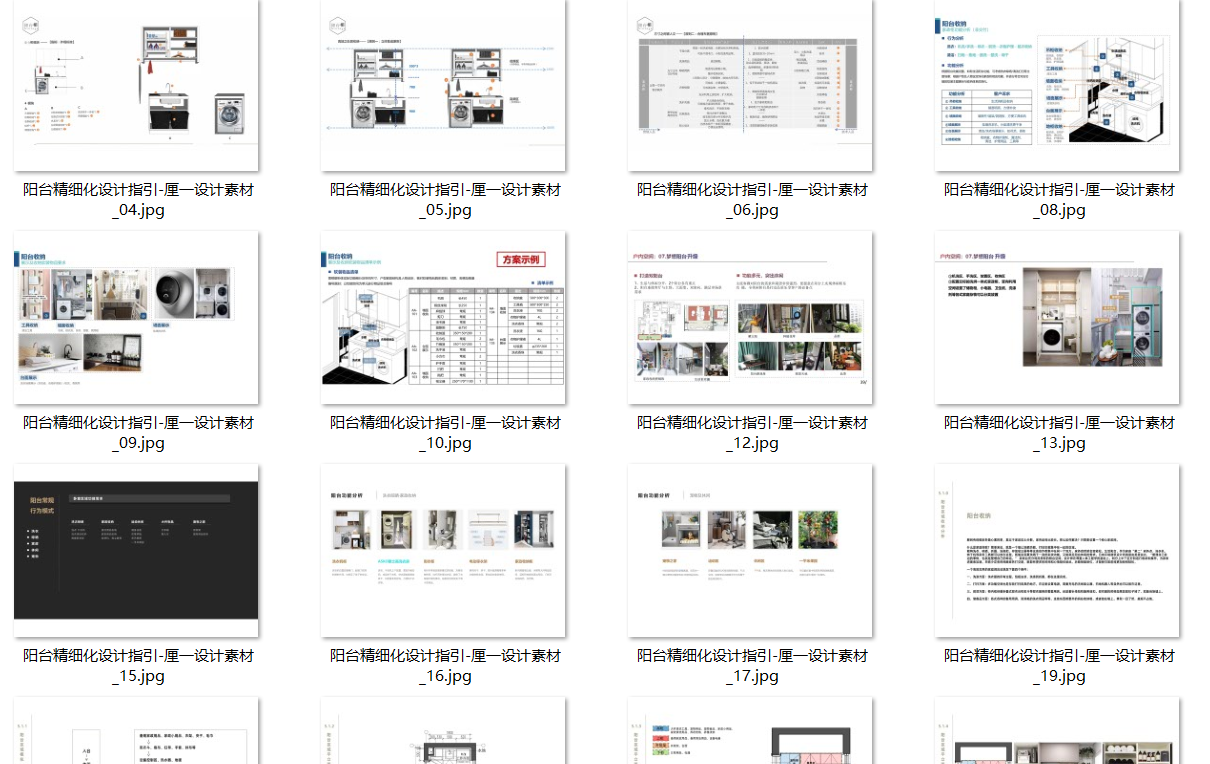Open the thumbnail for file _09.jpg
This screenshot has height=764, width=1210.
click(135, 318)
